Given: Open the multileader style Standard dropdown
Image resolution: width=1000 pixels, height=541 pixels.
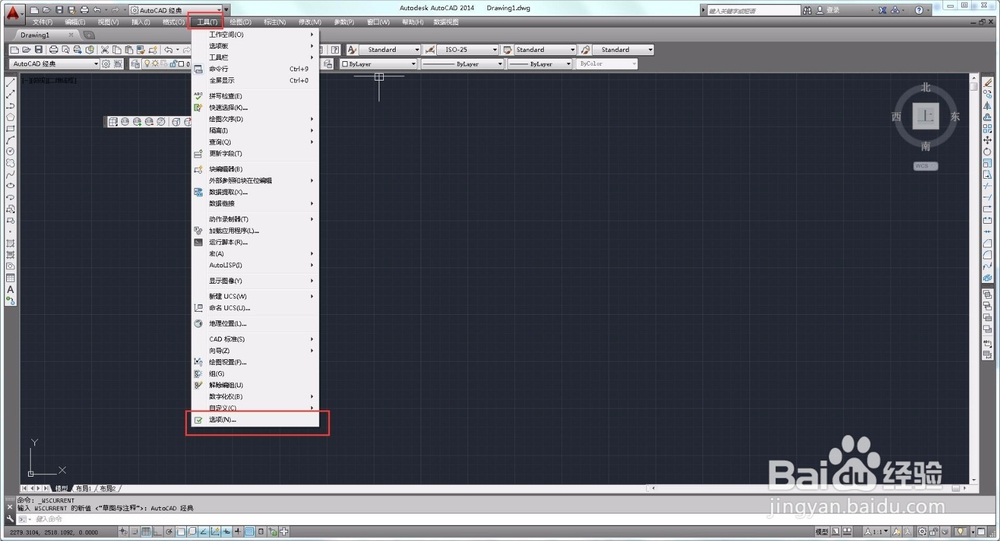Looking at the screenshot, I should (x=623, y=50).
